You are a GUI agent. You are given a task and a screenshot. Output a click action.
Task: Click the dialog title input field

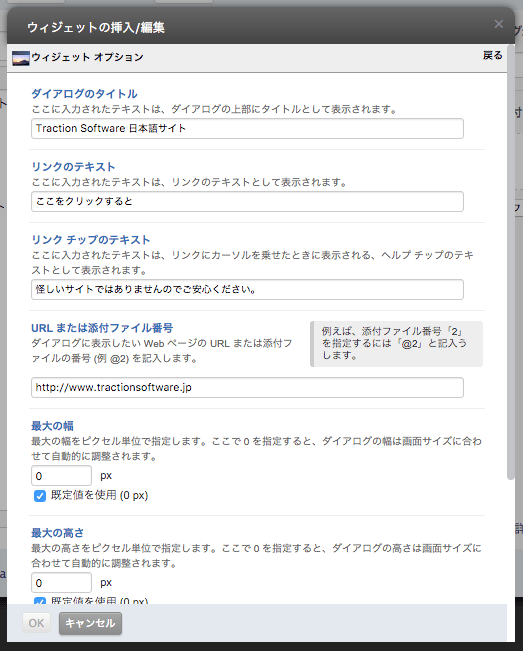click(x=247, y=128)
